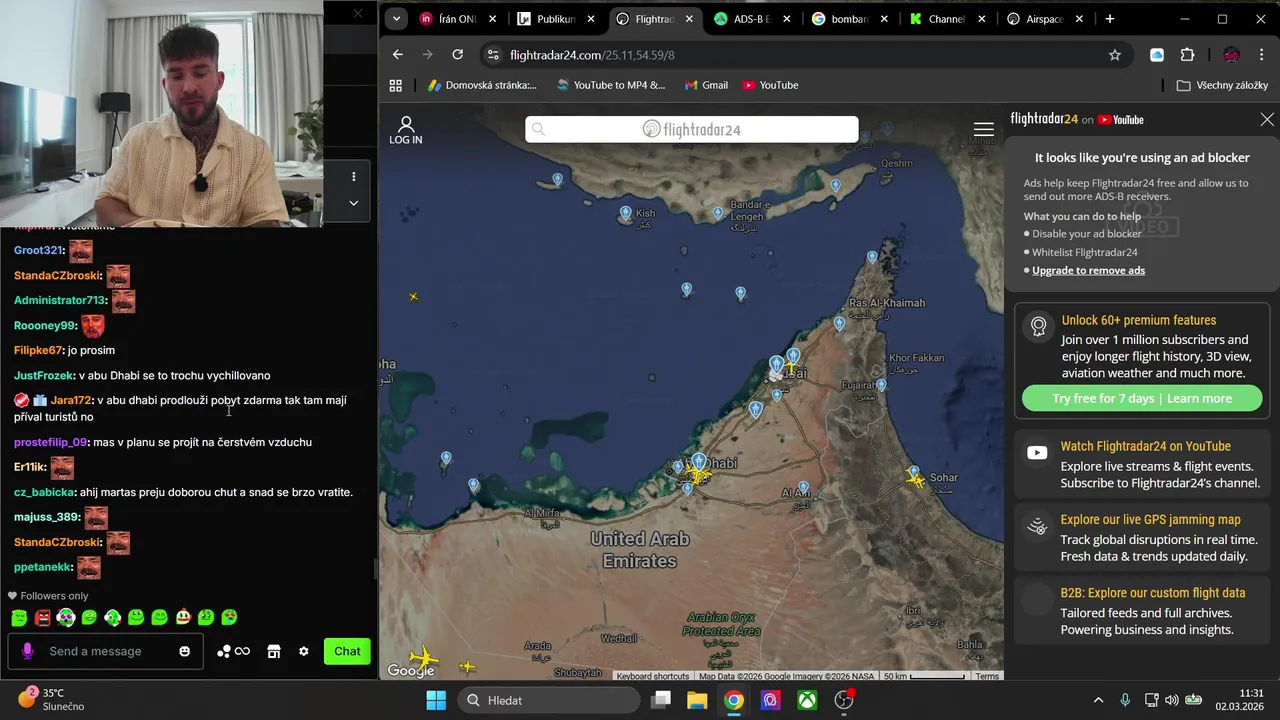The width and height of the screenshot is (1280, 720).
Task: Click the Flightradar24 search field
Action: pyautogui.click(x=692, y=129)
